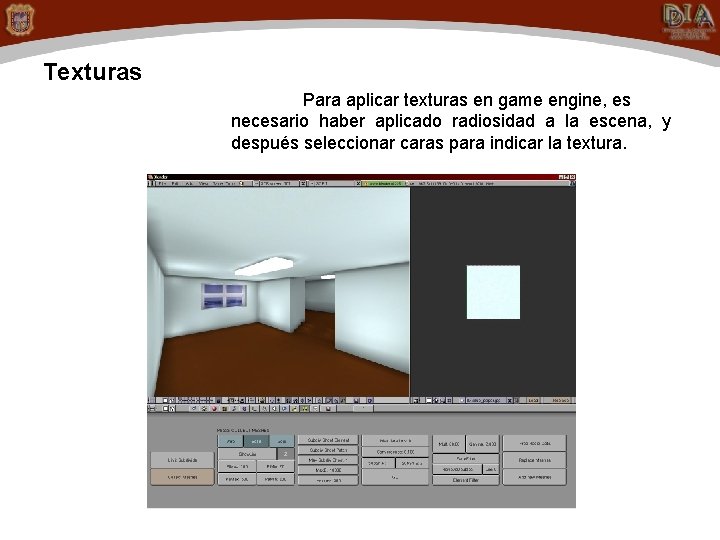Open the File menu in Blender header

(161, 183)
